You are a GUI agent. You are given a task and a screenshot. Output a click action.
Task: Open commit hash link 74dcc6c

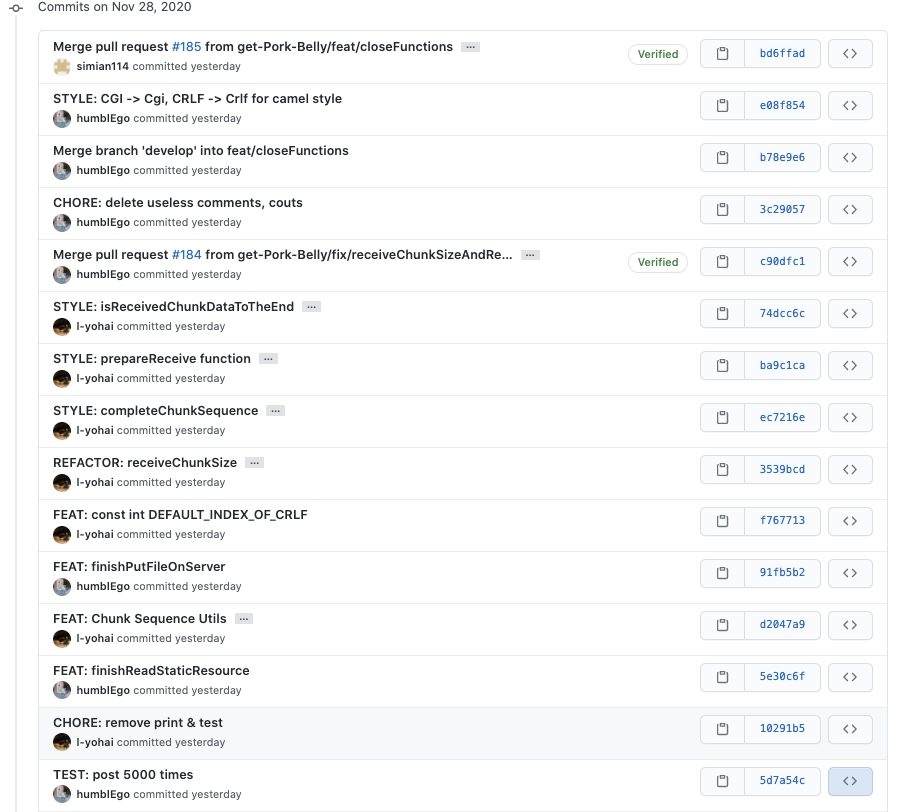782,314
